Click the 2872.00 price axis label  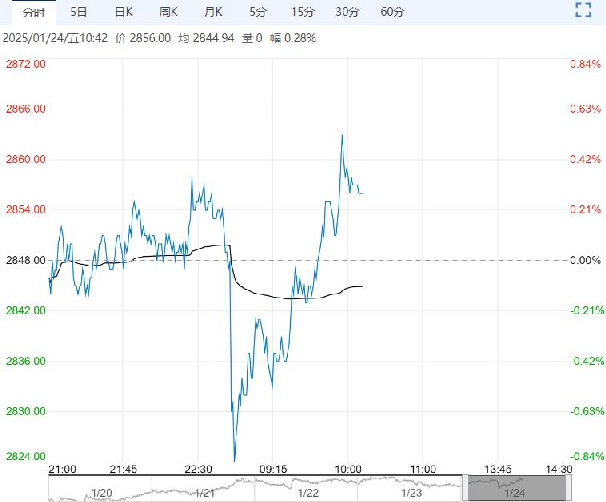(26, 64)
